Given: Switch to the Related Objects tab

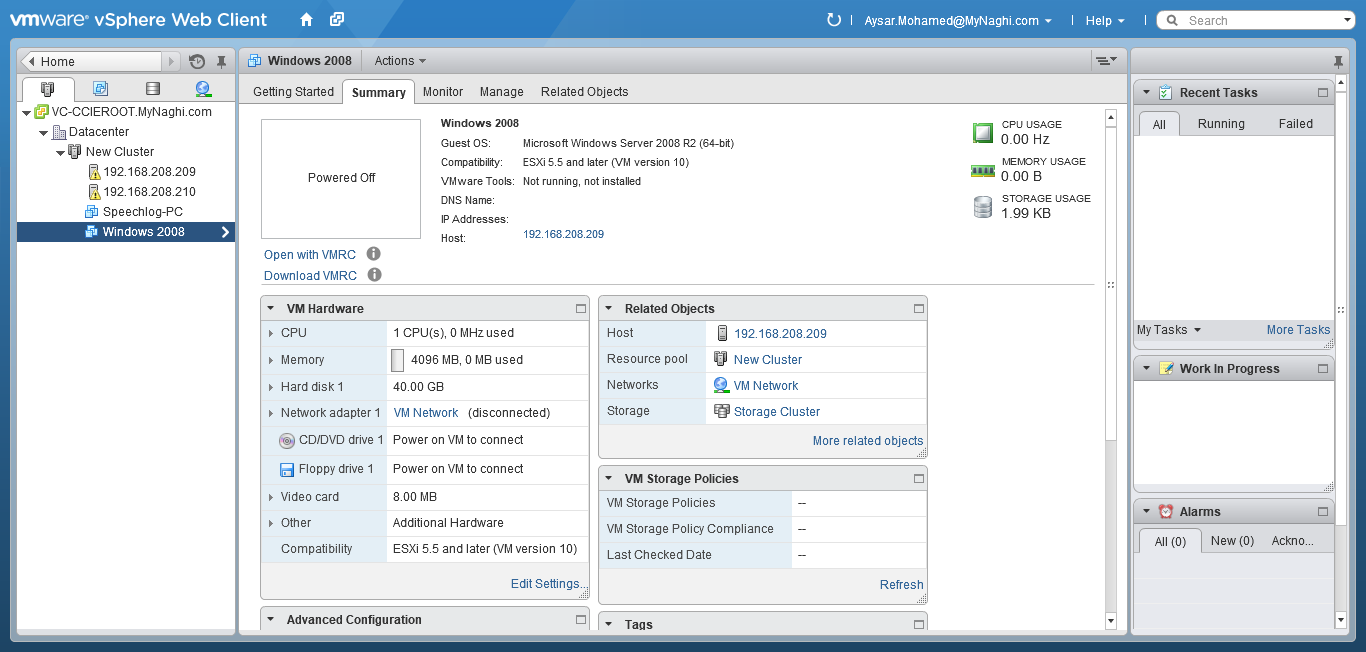Looking at the screenshot, I should (584, 92).
